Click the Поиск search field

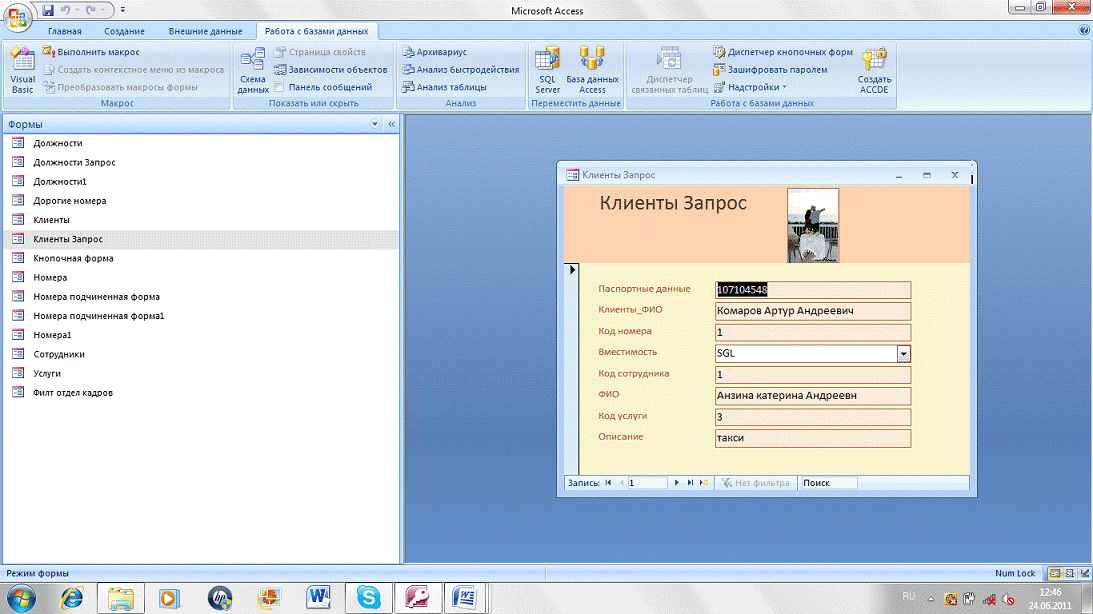(x=828, y=483)
